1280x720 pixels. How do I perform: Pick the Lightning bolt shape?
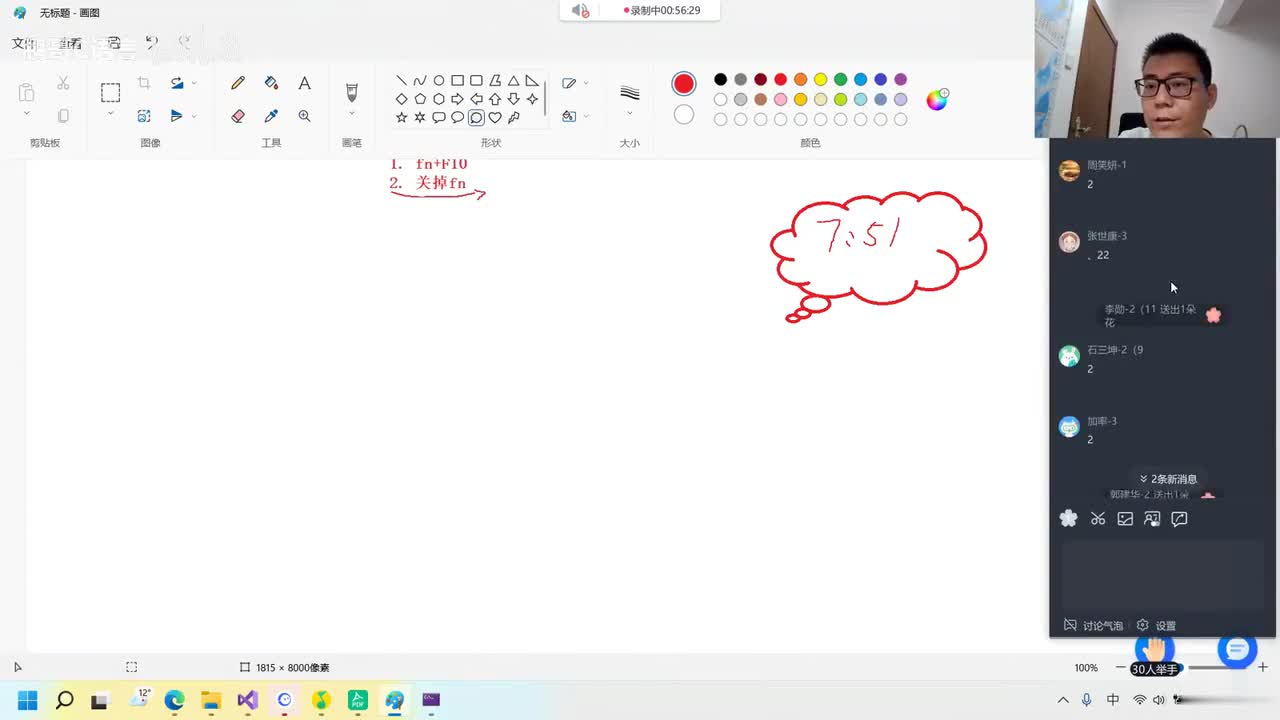513,117
